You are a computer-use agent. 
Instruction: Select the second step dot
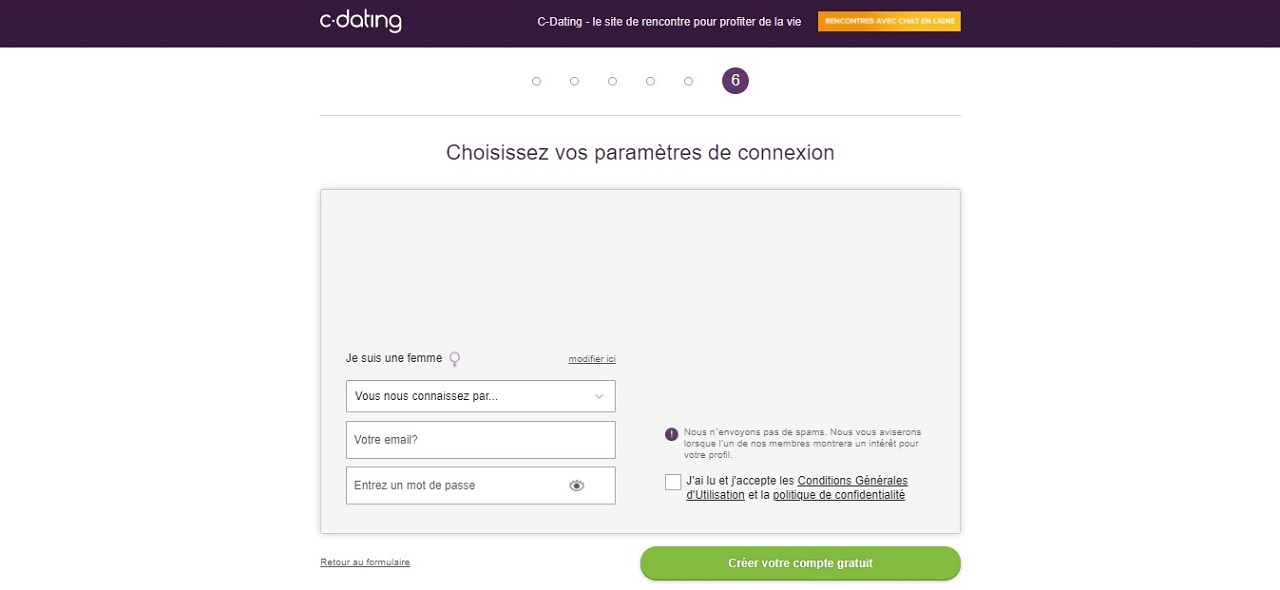574,81
